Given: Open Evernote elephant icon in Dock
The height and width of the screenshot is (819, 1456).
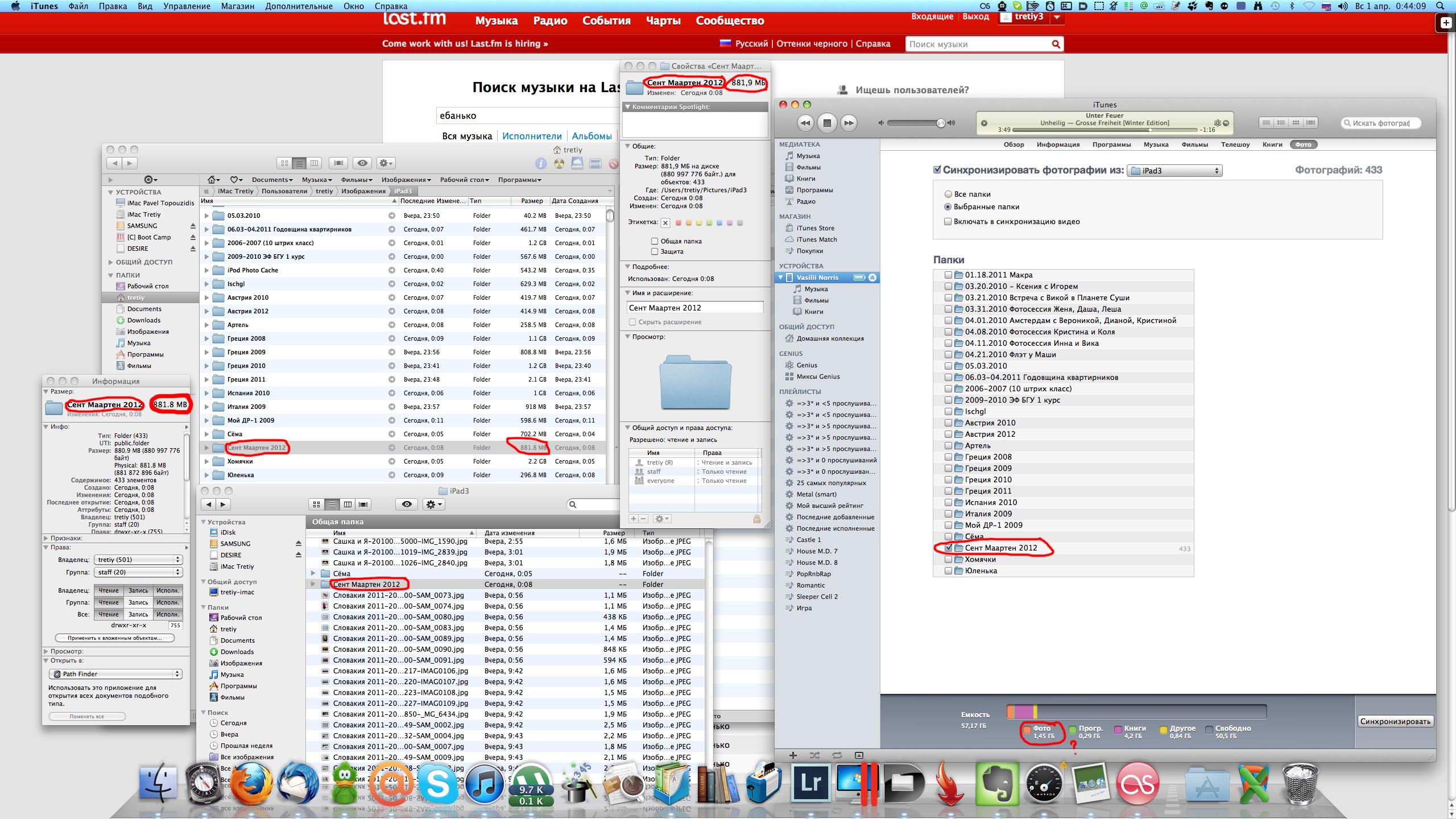Looking at the screenshot, I should 996,784.
